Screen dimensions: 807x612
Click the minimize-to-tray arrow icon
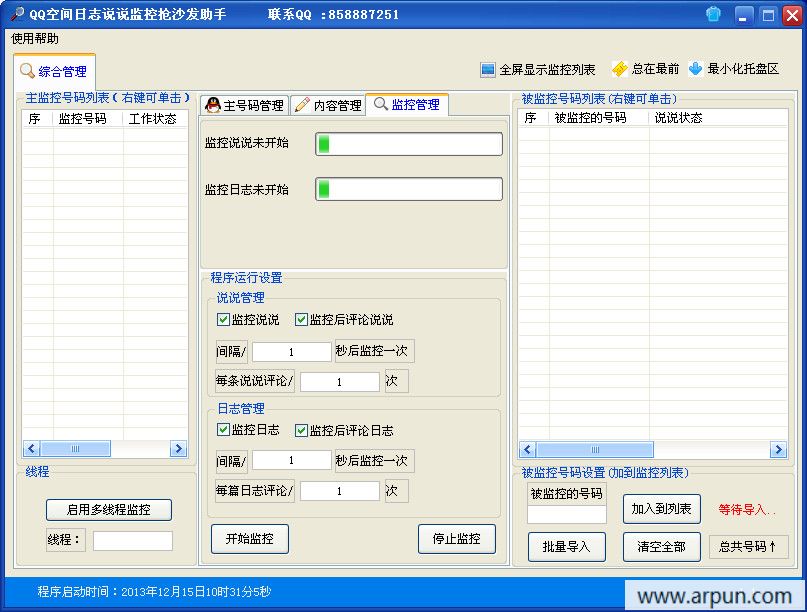click(x=695, y=69)
